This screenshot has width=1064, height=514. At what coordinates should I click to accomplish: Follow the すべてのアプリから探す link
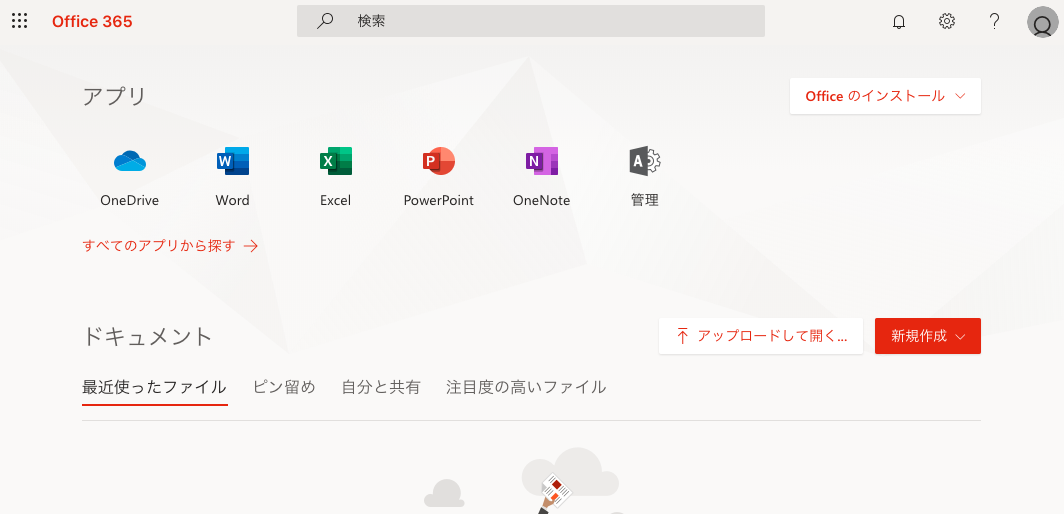pyautogui.click(x=170, y=246)
